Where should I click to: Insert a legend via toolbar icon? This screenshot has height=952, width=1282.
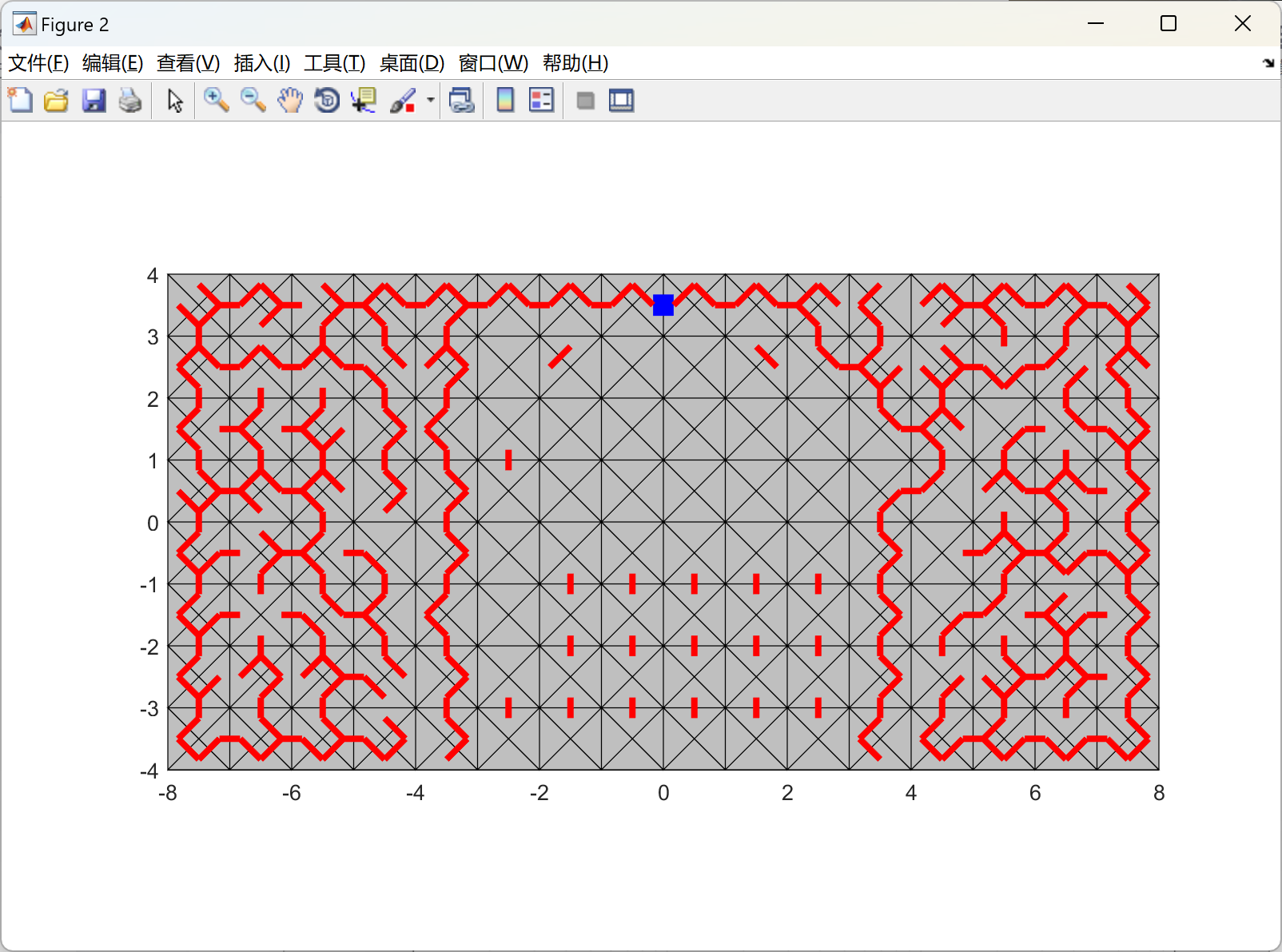click(541, 101)
